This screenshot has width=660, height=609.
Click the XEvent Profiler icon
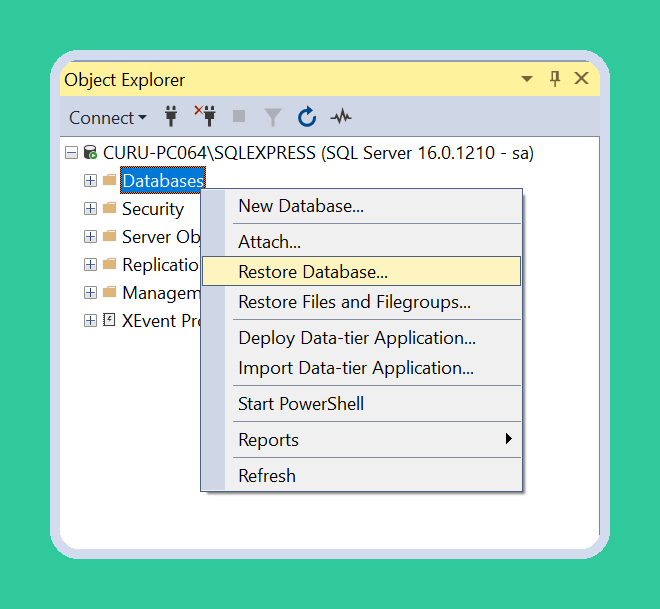pyautogui.click(x=109, y=320)
